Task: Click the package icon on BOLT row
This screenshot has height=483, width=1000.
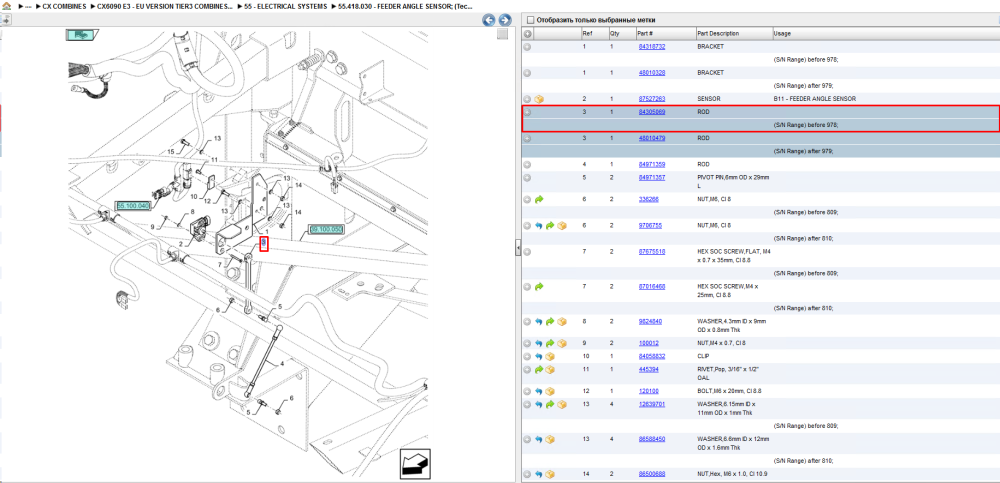Action: [x=550, y=391]
